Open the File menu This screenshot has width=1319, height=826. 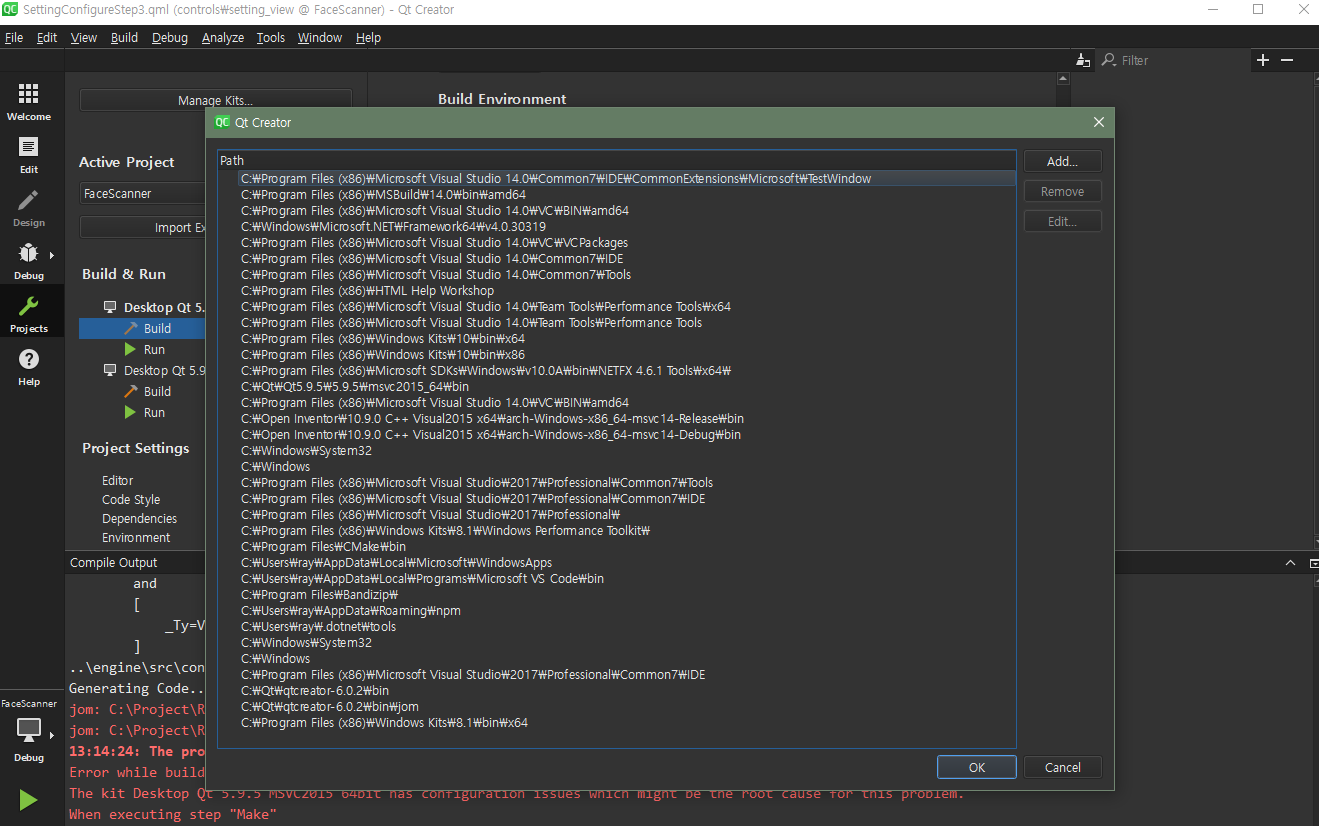coord(14,37)
